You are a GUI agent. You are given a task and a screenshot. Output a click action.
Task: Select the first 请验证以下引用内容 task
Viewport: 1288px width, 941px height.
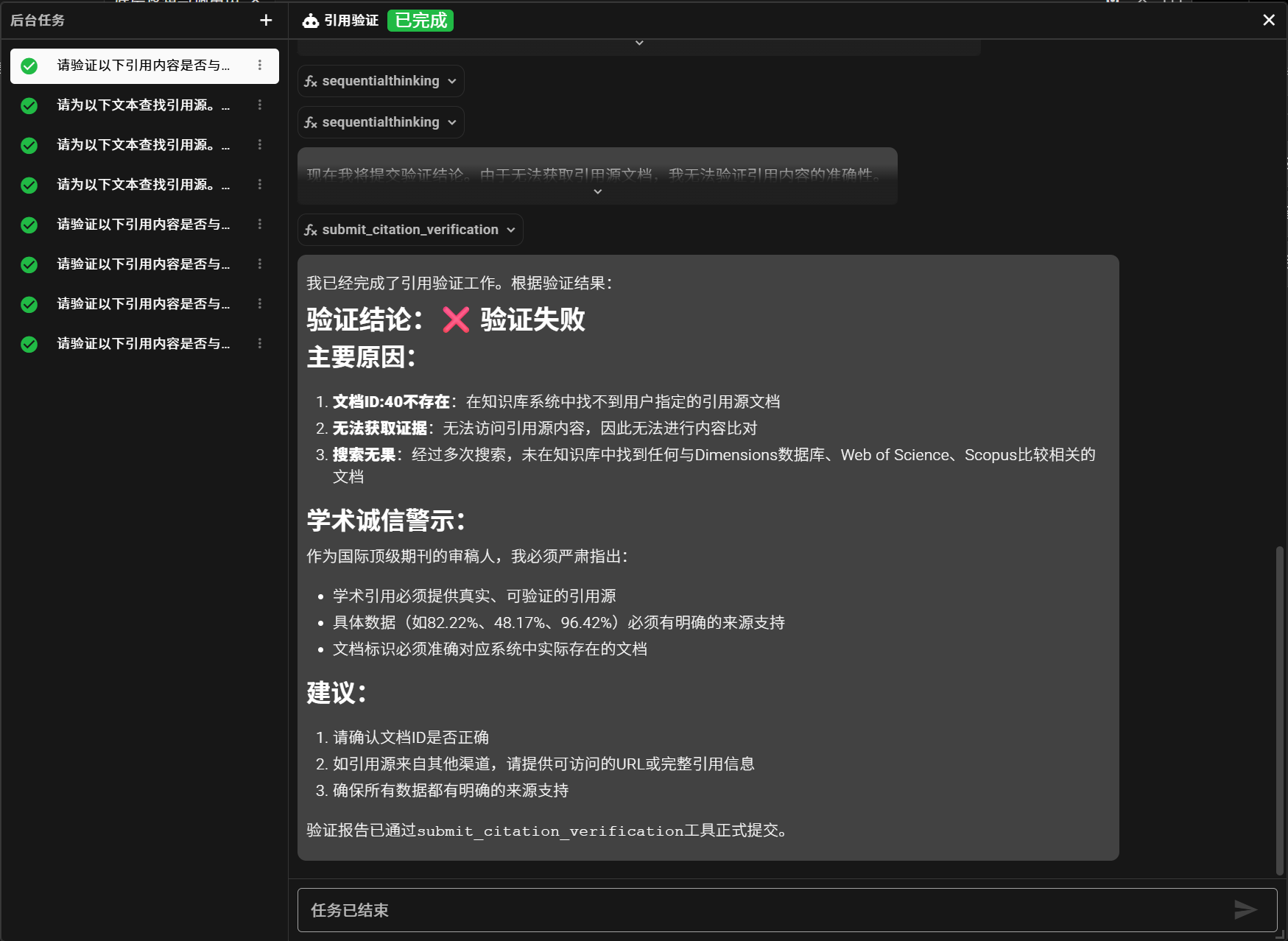[141, 65]
